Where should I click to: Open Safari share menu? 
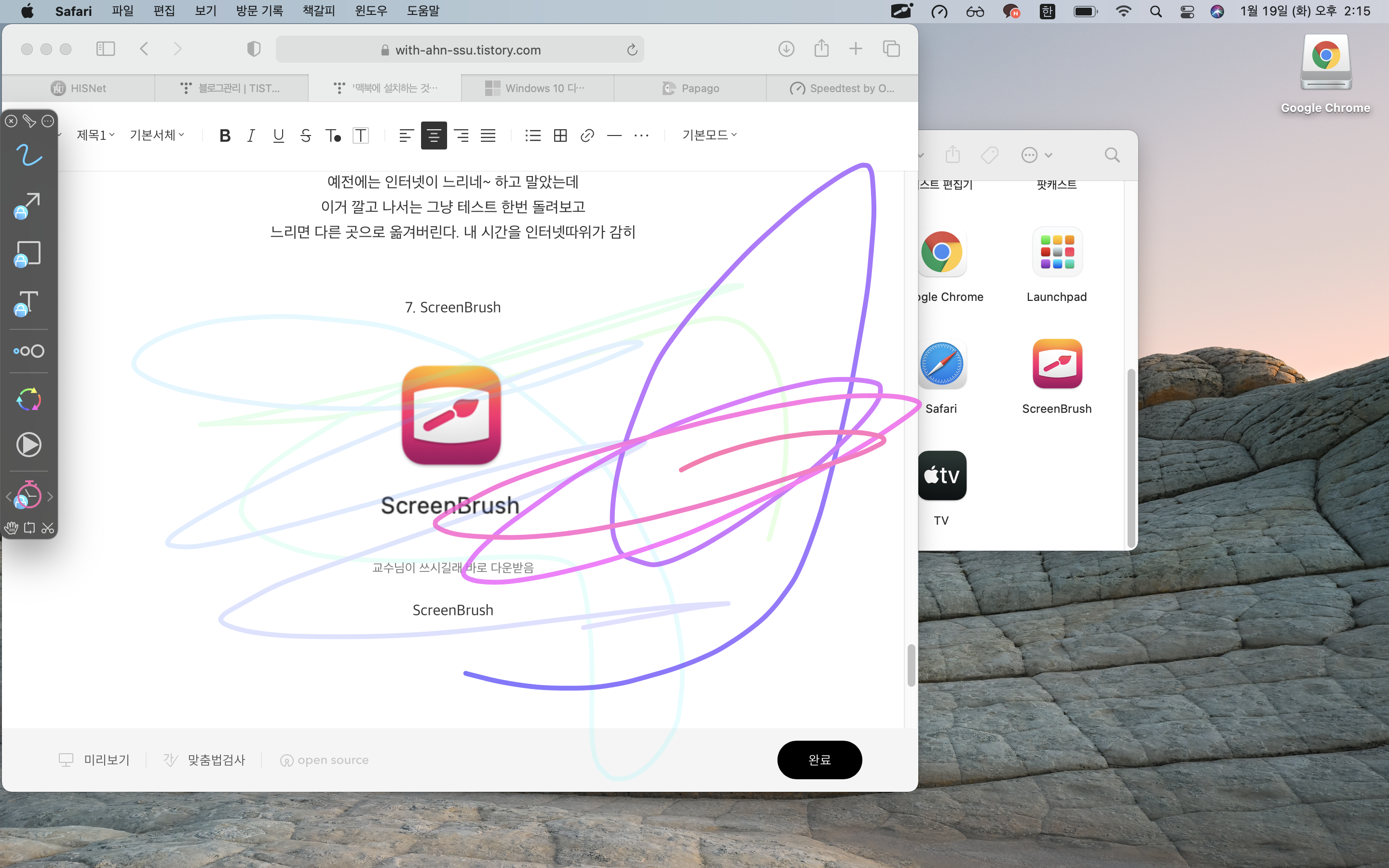[821, 48]
